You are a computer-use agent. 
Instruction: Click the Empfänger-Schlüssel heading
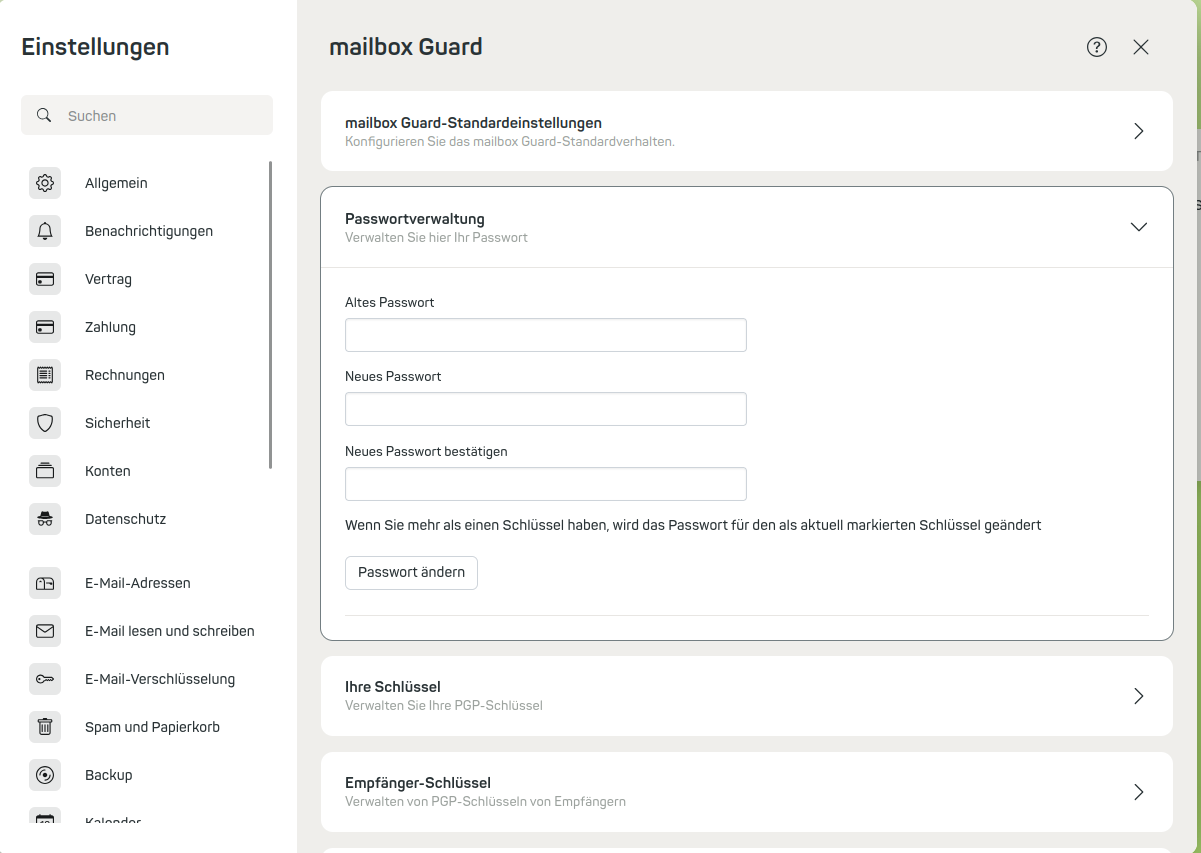tap(418, 783)
